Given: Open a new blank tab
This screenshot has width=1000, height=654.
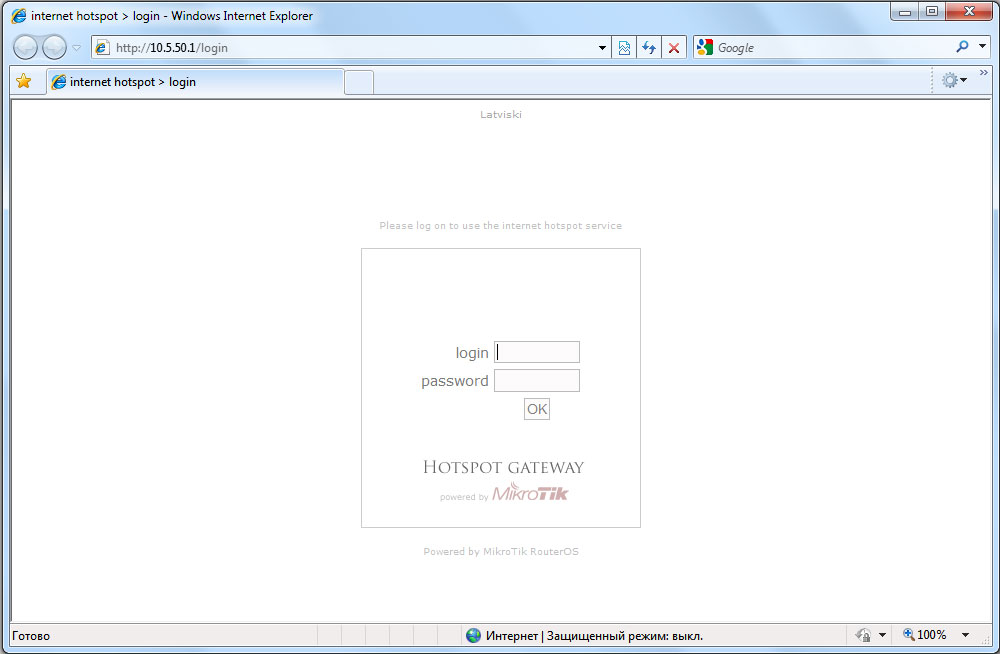Looking at the screenshot, I should (x=359, y=82).
